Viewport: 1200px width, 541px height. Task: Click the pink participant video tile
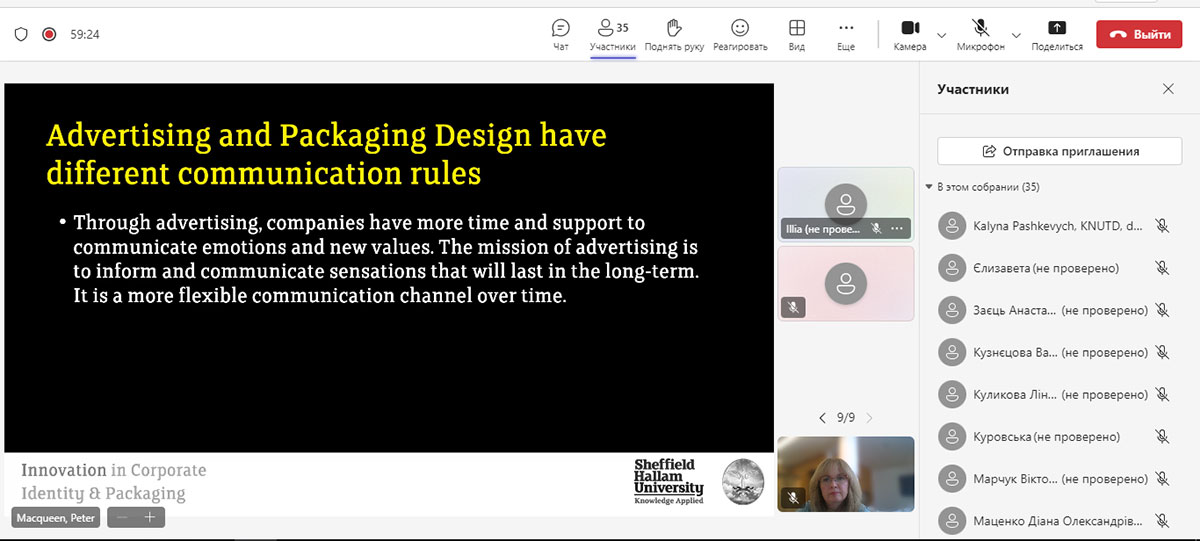[846, 283]
